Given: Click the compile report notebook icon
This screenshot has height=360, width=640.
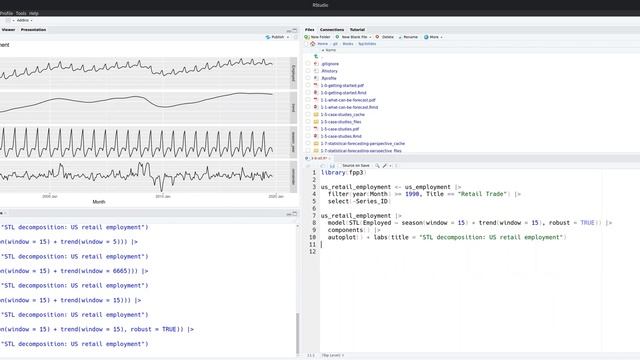Looking at the screenshot, I should 397,166.
